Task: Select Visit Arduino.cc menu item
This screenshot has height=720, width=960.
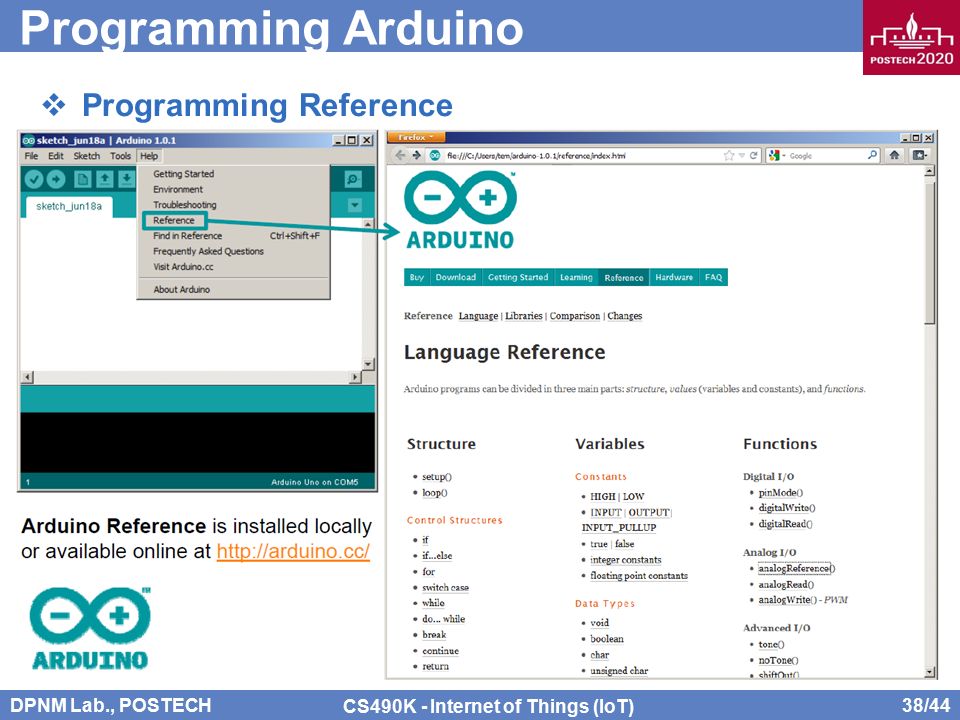Action: point(233,266)
